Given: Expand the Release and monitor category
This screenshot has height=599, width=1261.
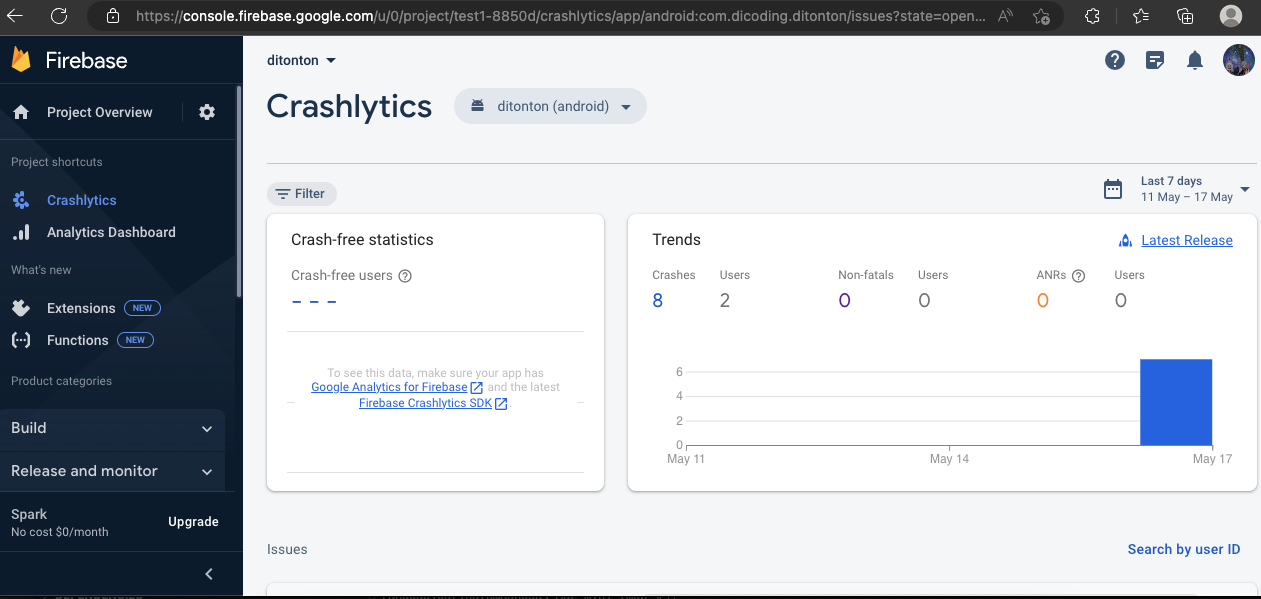Looking at the screenshot, I should (x=112, y=471).
